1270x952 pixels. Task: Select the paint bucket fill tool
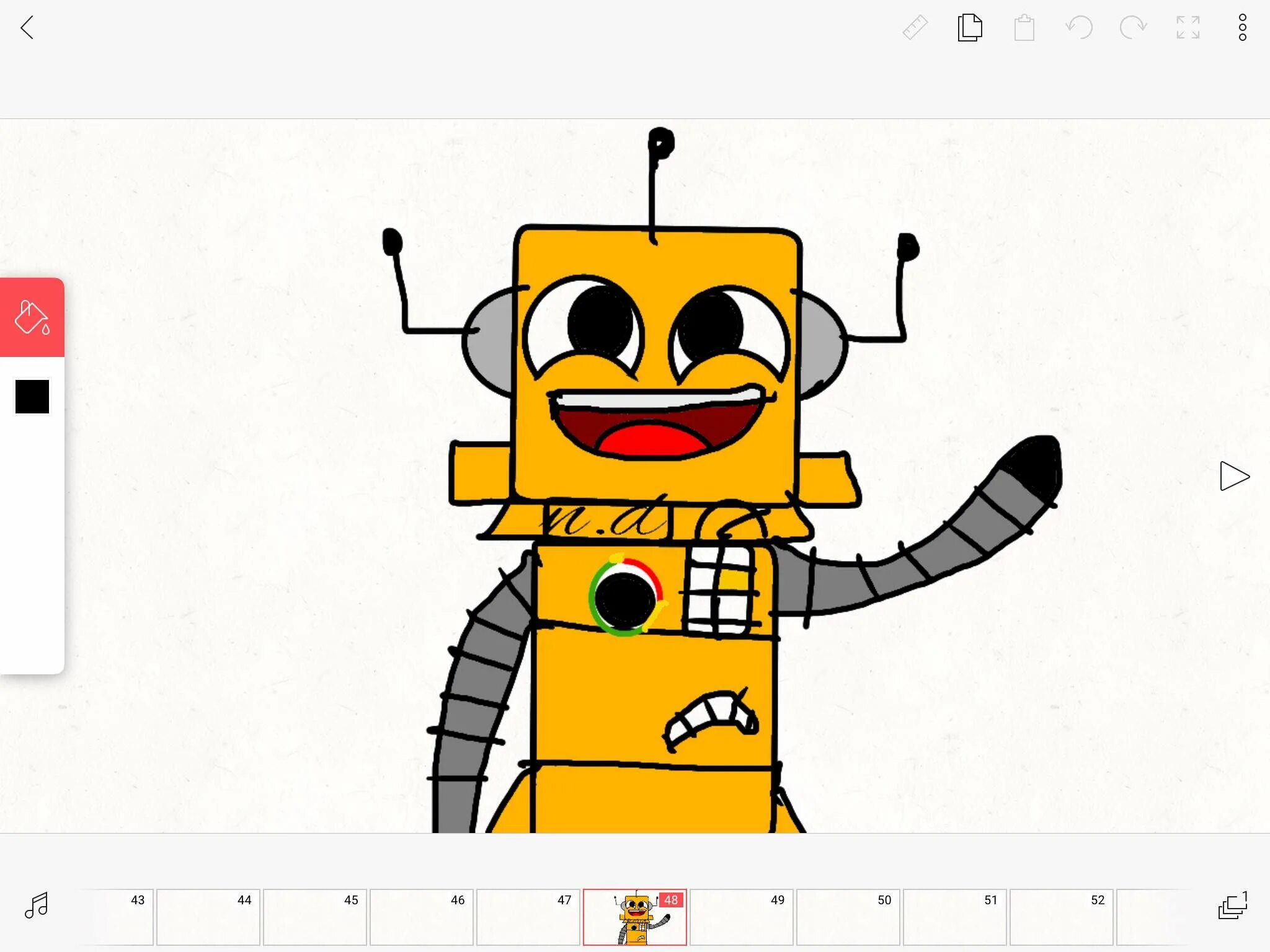coord(32,317)
